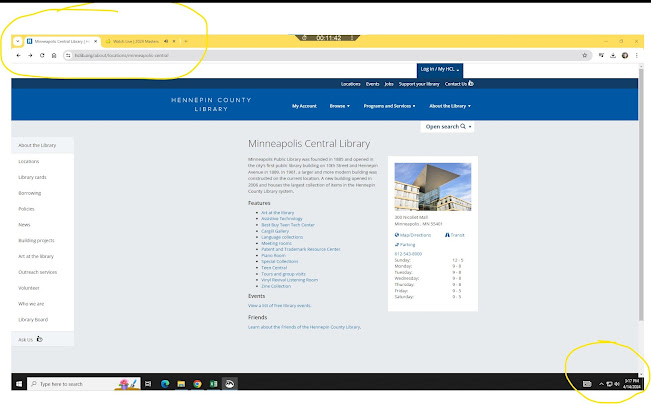Open browser downloads icon

point(613,55)
